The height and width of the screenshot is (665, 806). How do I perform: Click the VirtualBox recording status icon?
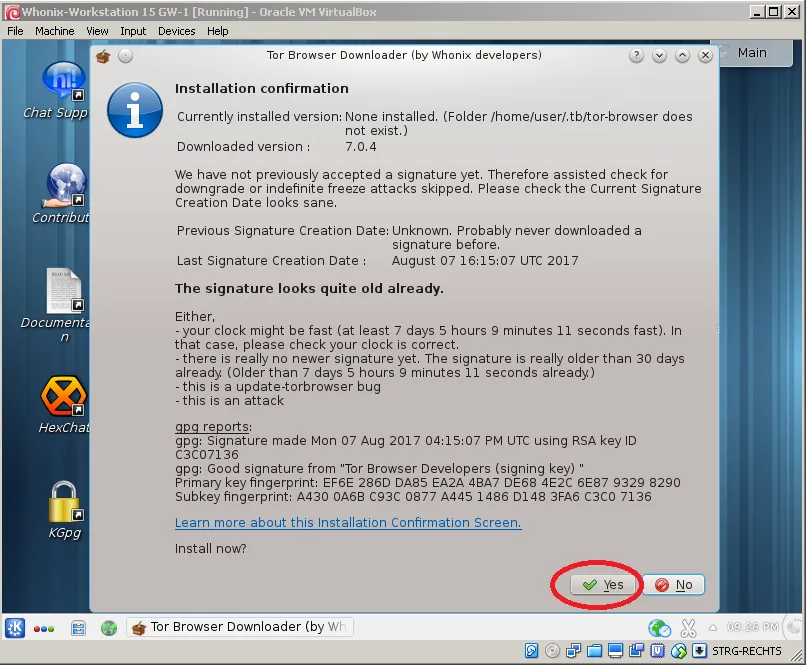click(636, 651)
